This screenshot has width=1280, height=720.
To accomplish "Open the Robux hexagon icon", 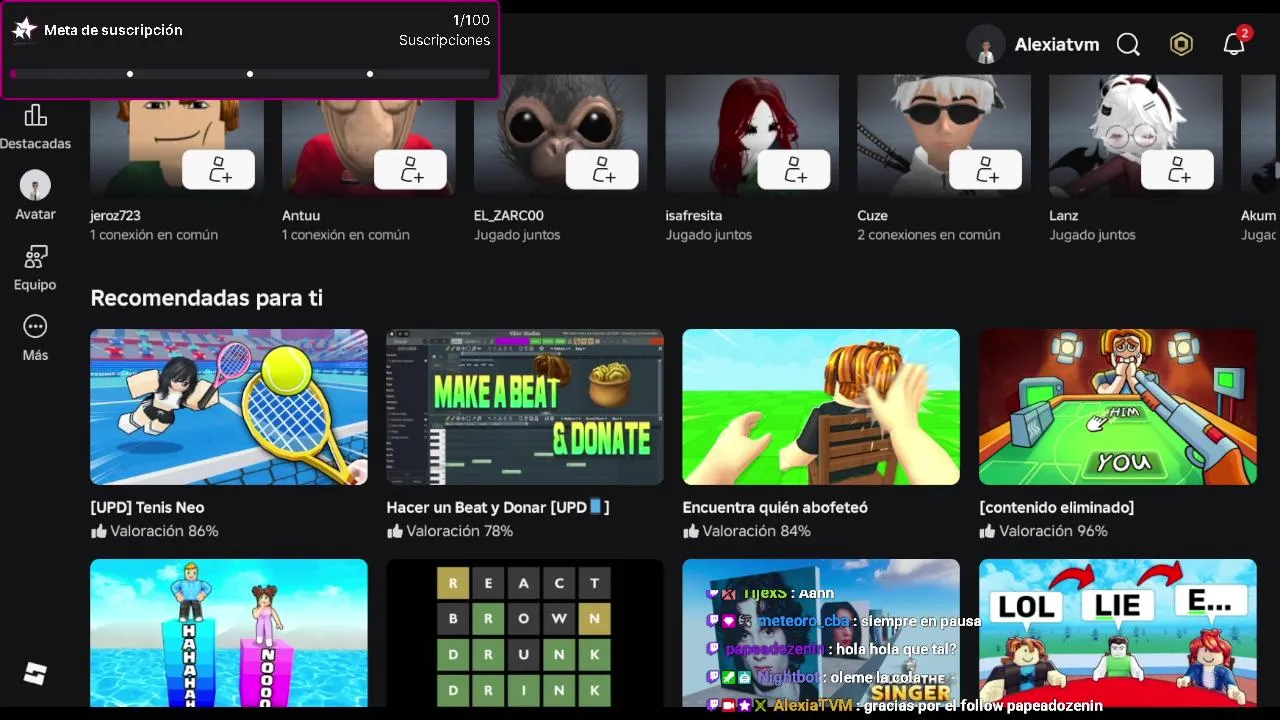I will pos(1181,45).
